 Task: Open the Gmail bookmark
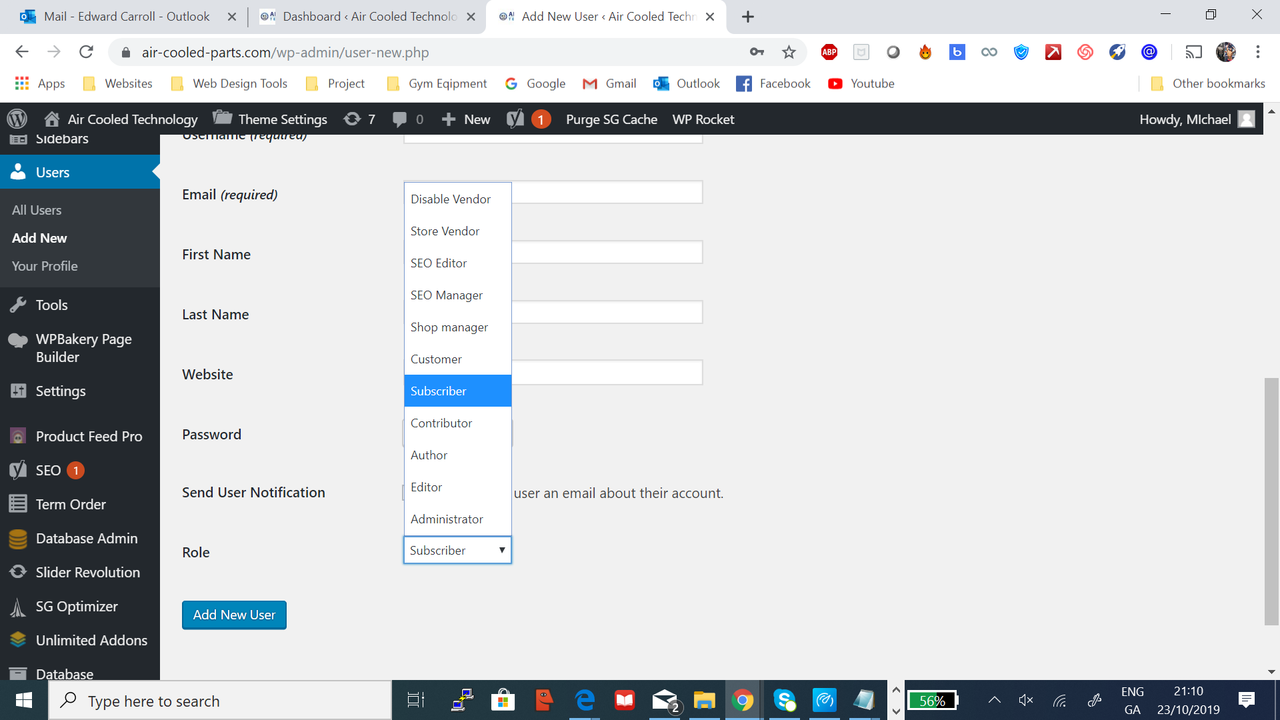coord(609,83)
